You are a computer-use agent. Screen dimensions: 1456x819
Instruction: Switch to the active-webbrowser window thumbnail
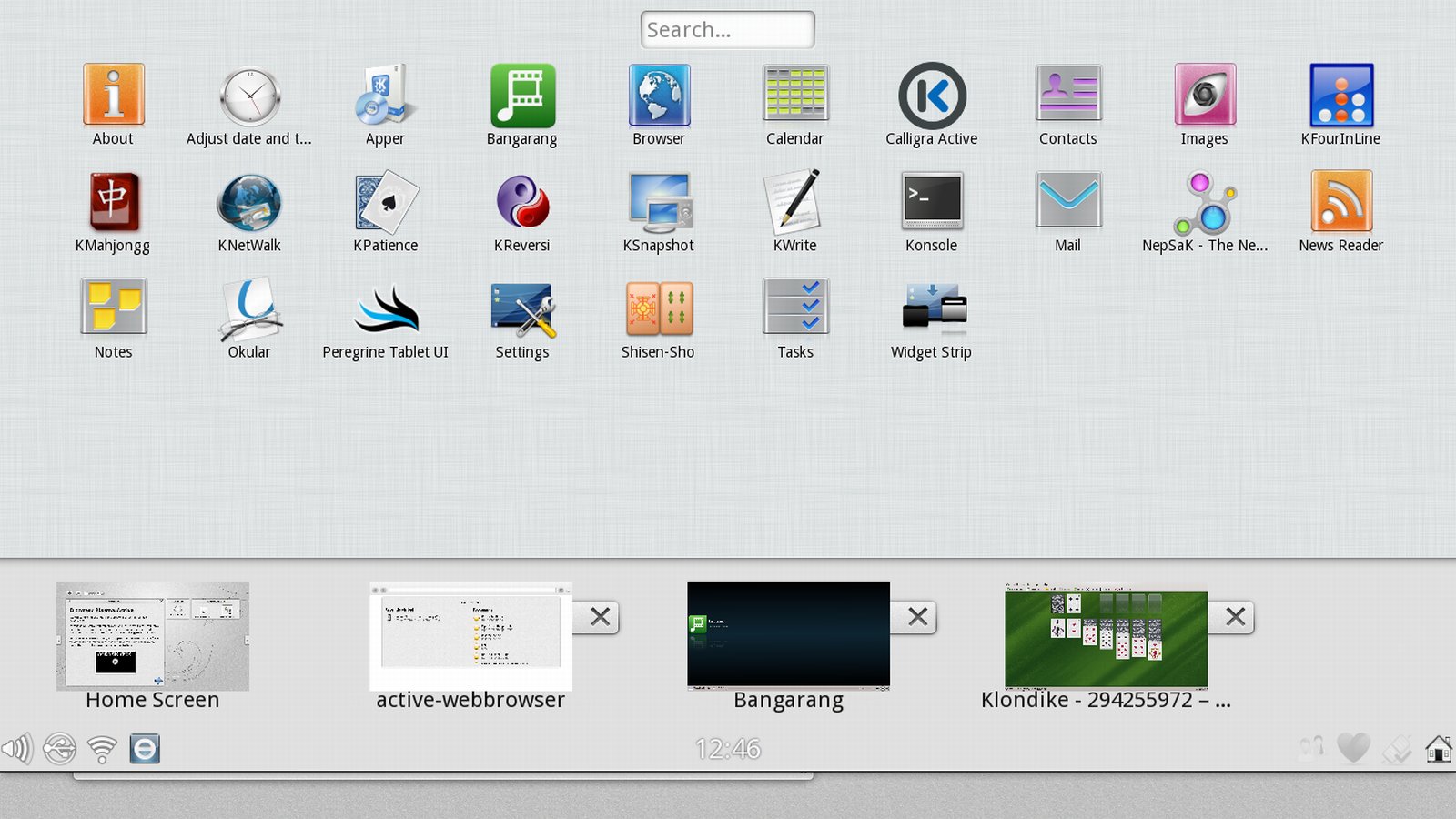(470, 636)
